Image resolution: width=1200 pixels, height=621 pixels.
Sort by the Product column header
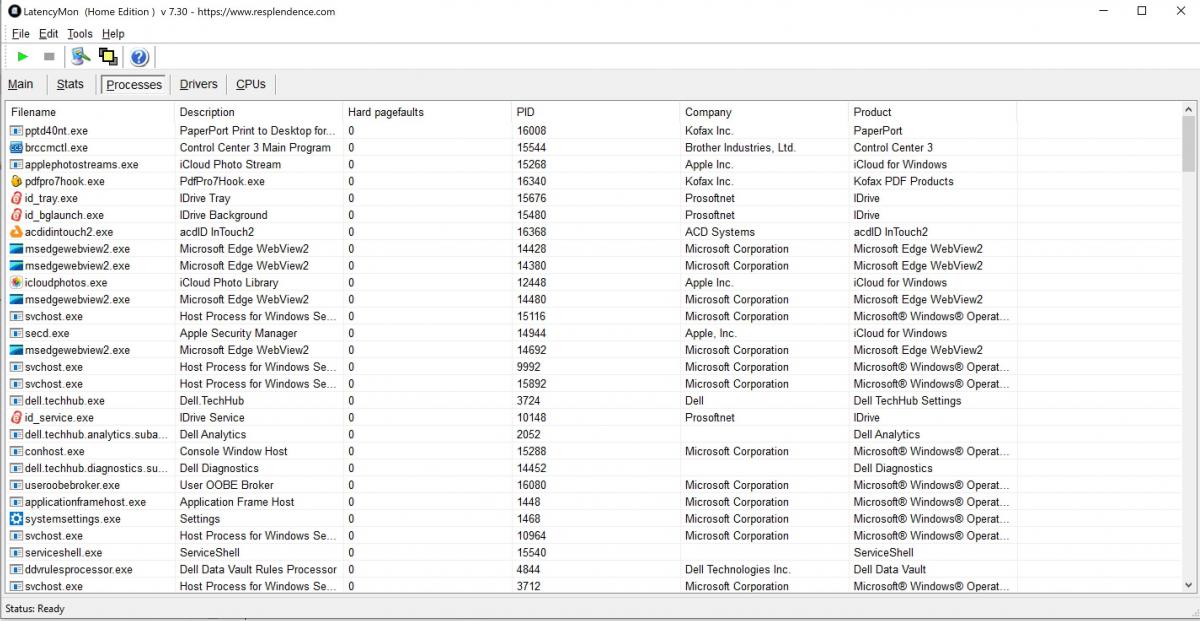coord(932,112)
